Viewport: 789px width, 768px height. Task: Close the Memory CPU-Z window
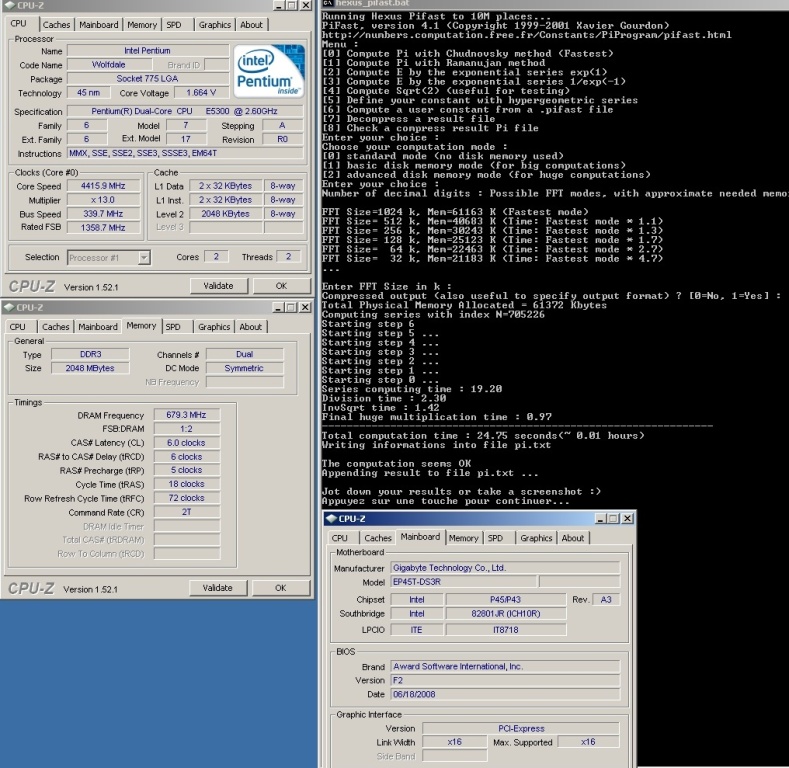305,307
